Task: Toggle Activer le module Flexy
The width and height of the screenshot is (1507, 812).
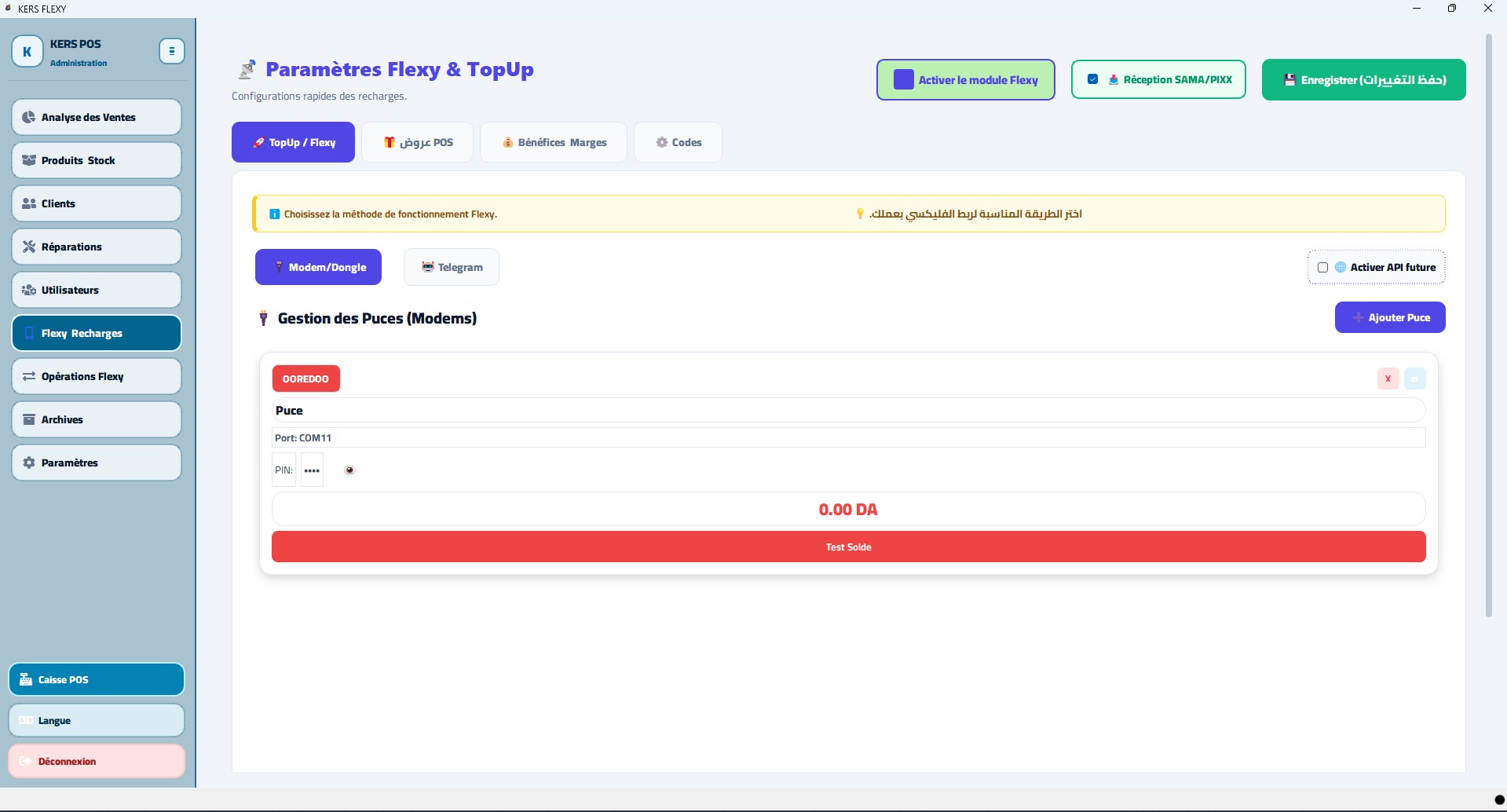Action: click(965, 80)
